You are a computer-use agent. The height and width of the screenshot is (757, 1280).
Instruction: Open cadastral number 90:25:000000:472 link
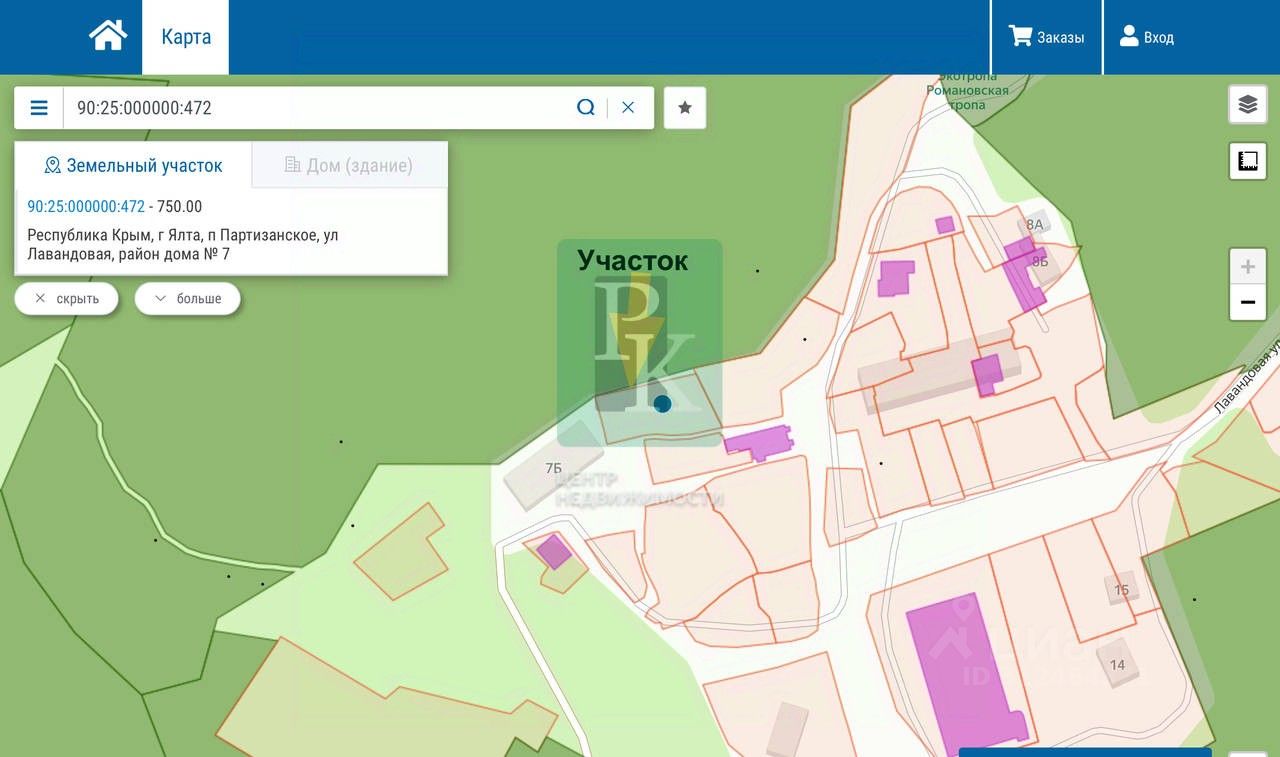click(x=86, y=206)
